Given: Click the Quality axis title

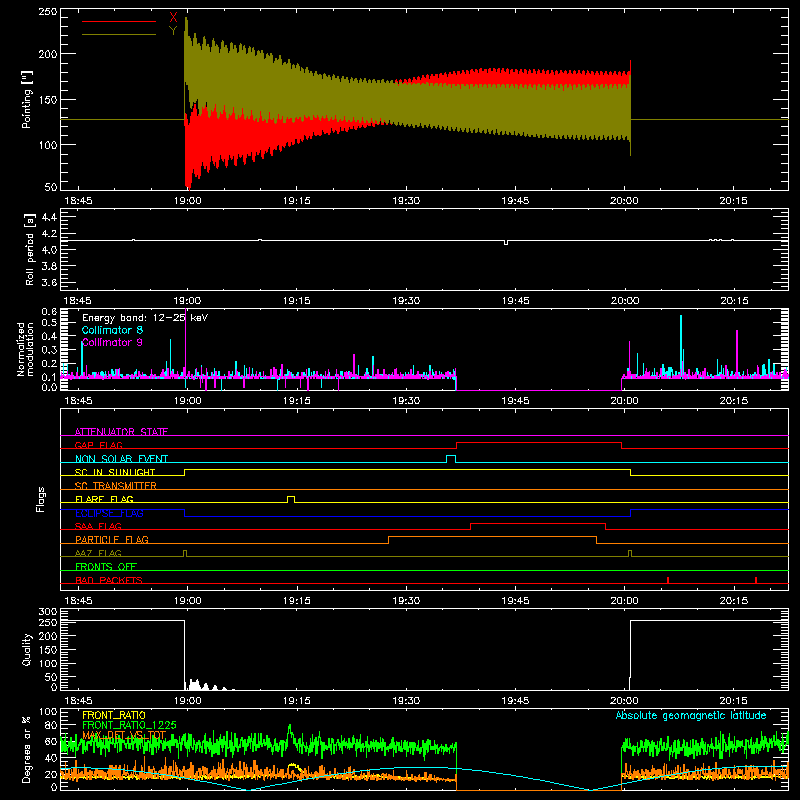Looking at the screenshot, I should pos(27,649).
